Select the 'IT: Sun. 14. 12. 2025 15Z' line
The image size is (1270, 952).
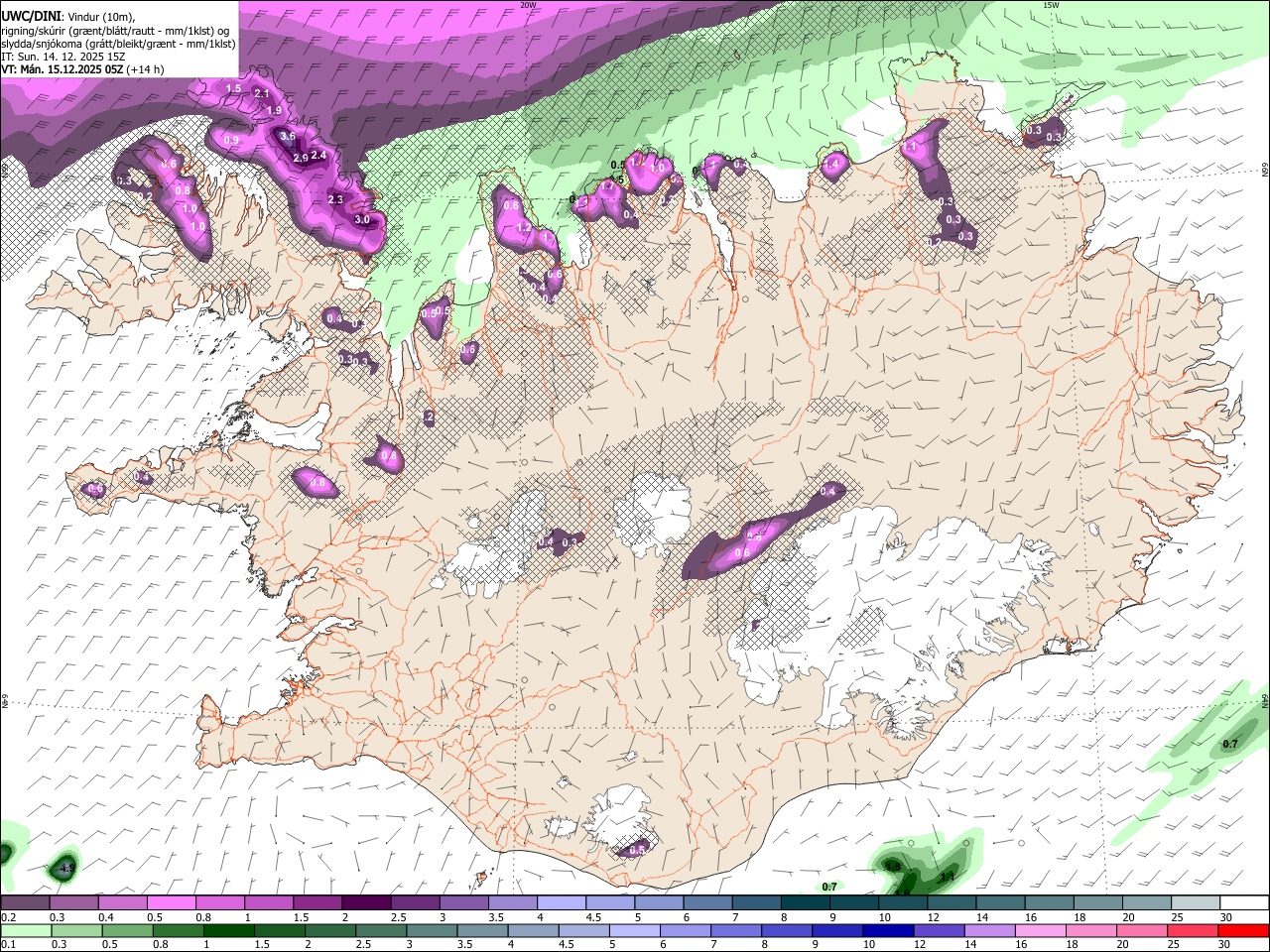63,57
